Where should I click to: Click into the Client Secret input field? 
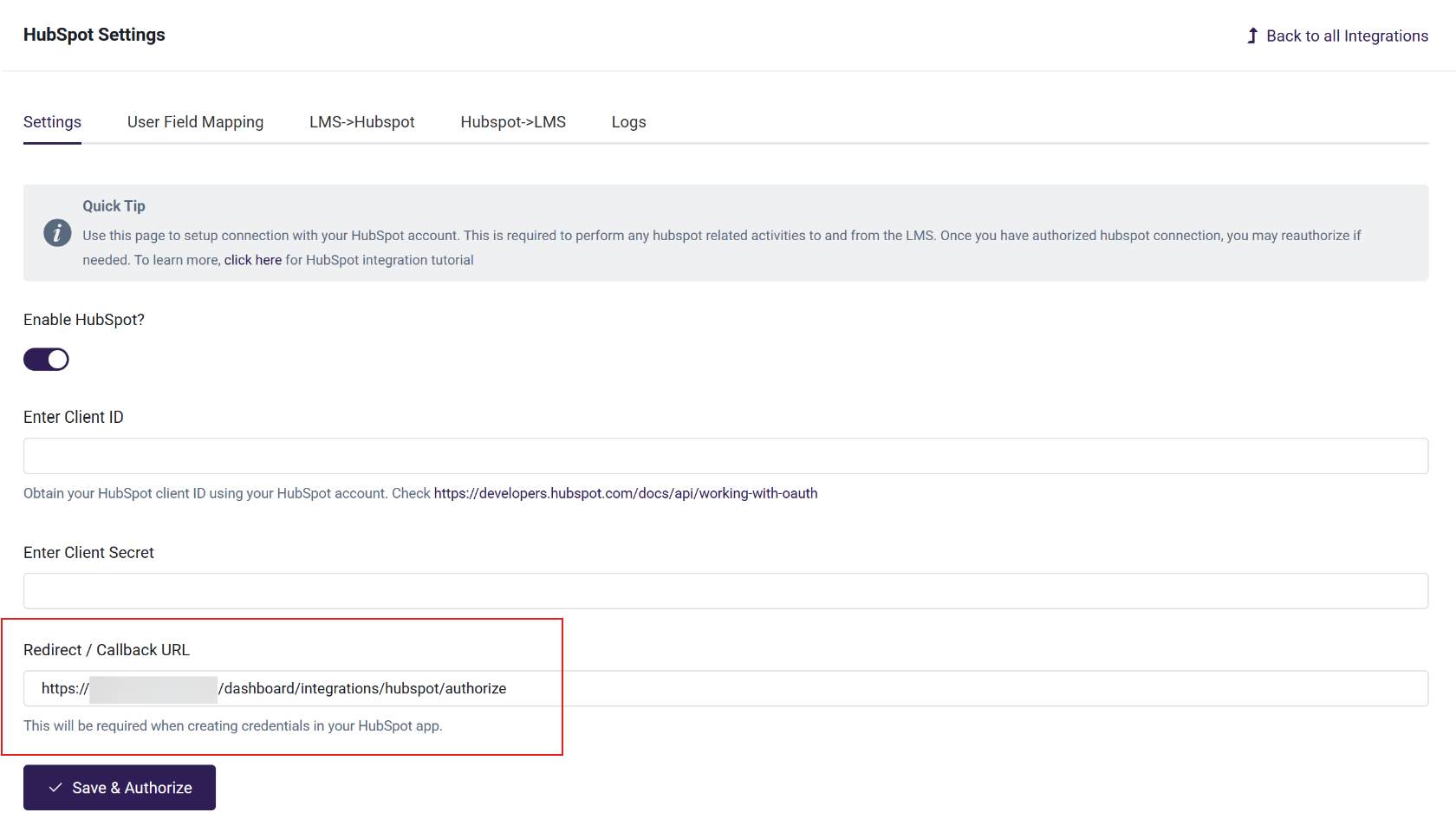(725, 591)
